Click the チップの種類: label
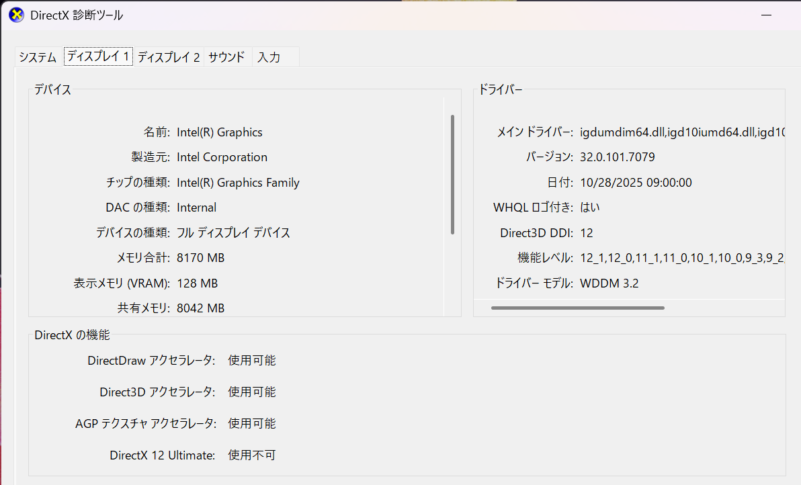Screen dimensions: 801x485 [x=138, y=182]
